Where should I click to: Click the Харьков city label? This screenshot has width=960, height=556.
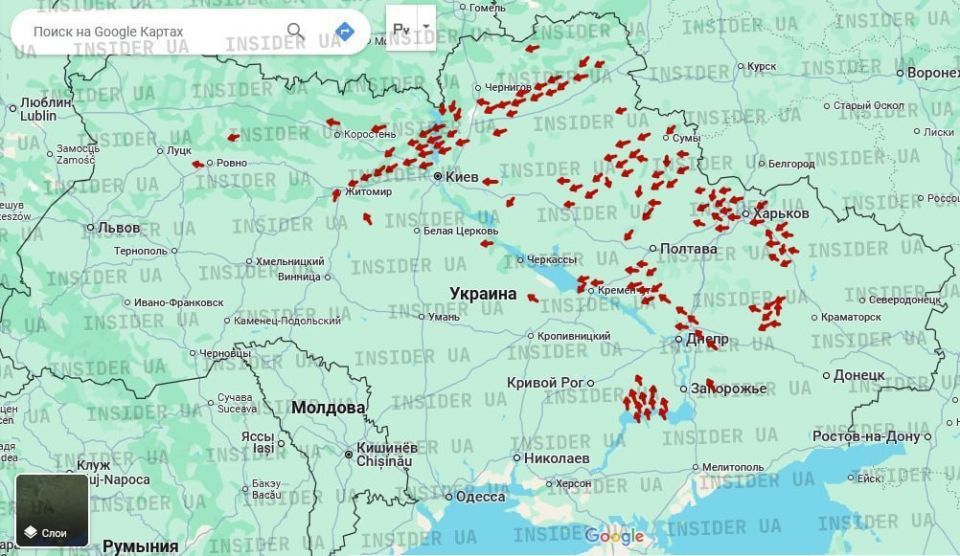781,213
